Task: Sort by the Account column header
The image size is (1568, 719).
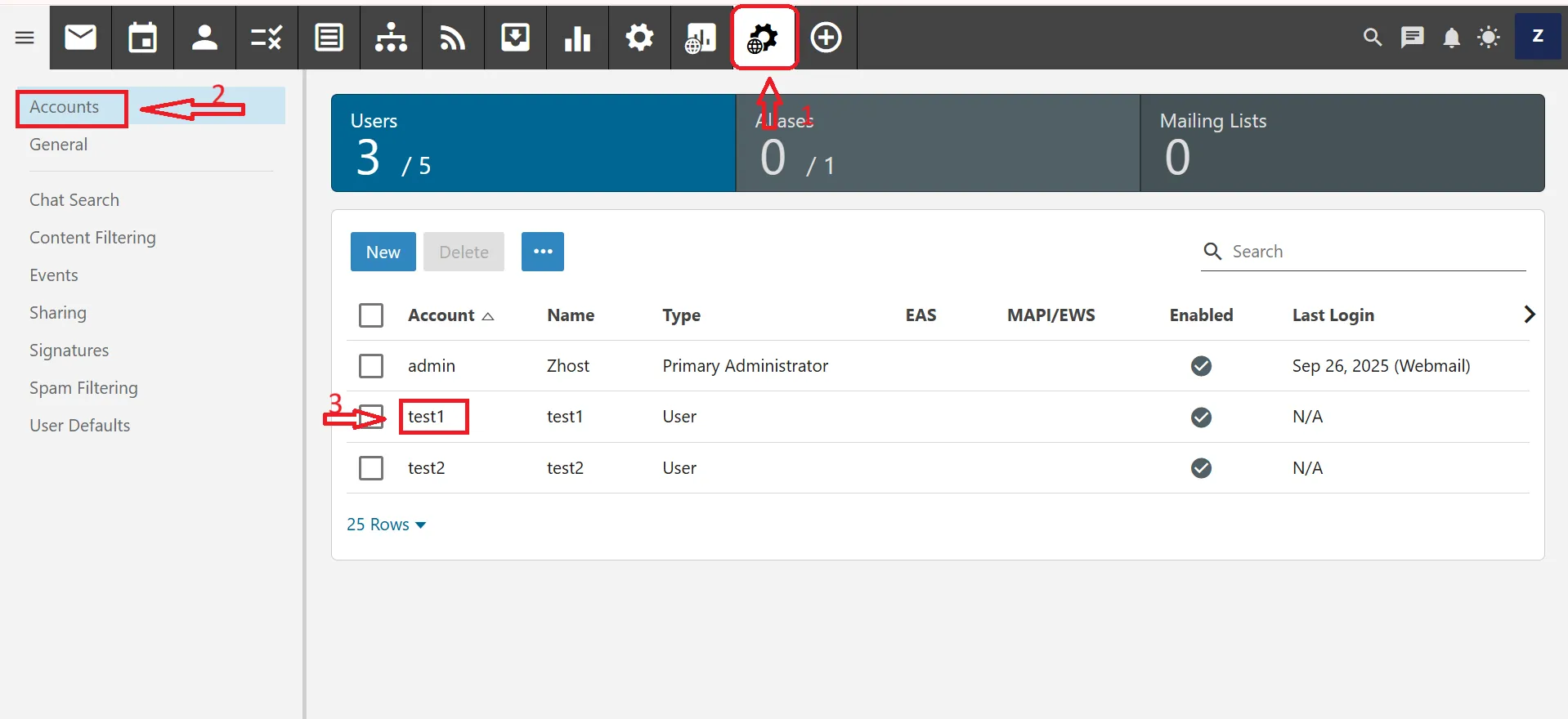Action: (441, 315)
